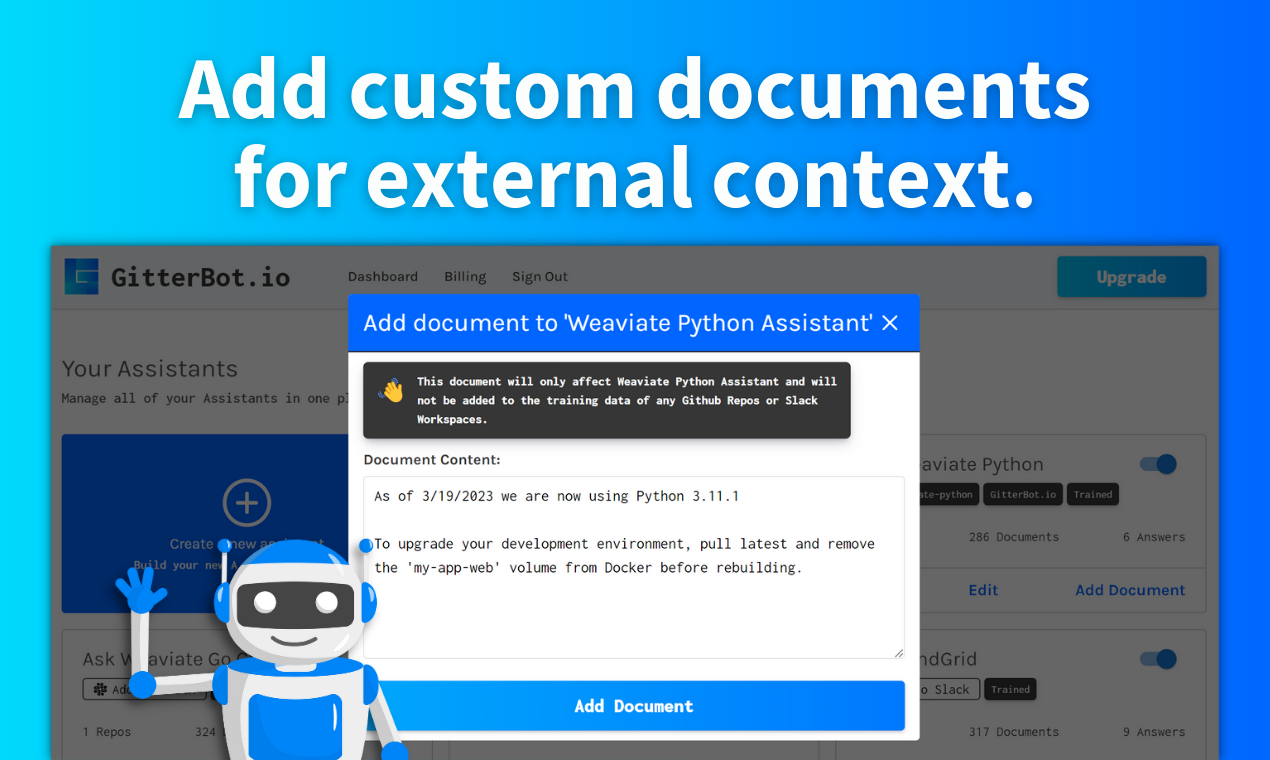Click the 'Document Content:' label
This screenshot has width=1270, height=760.
coord(432,460)
